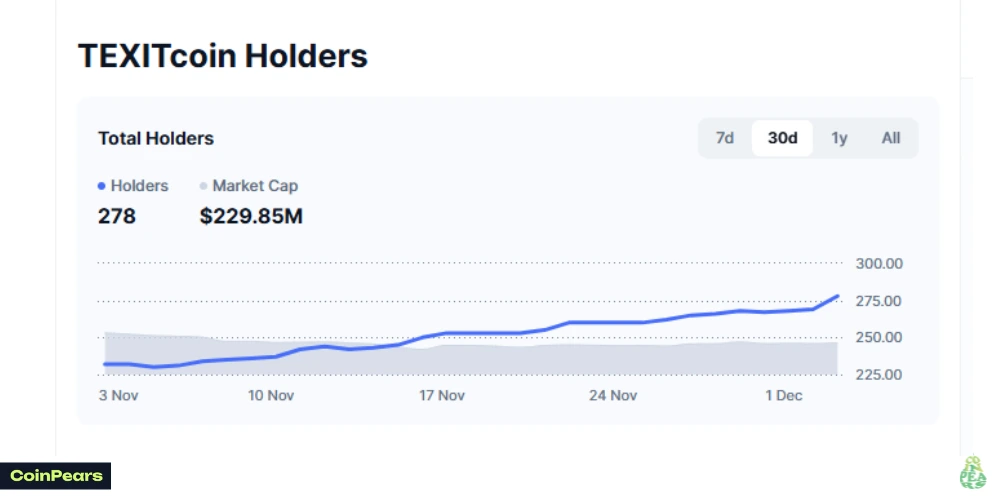Show the 1y holders history

click(839, 138)
